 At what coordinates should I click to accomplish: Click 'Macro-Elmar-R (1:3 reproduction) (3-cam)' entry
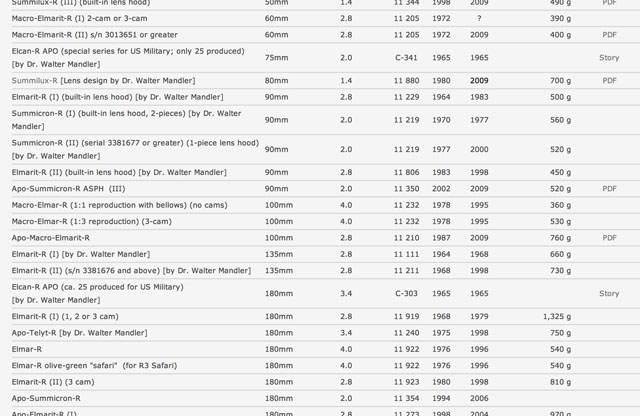[x=92, y=221]
